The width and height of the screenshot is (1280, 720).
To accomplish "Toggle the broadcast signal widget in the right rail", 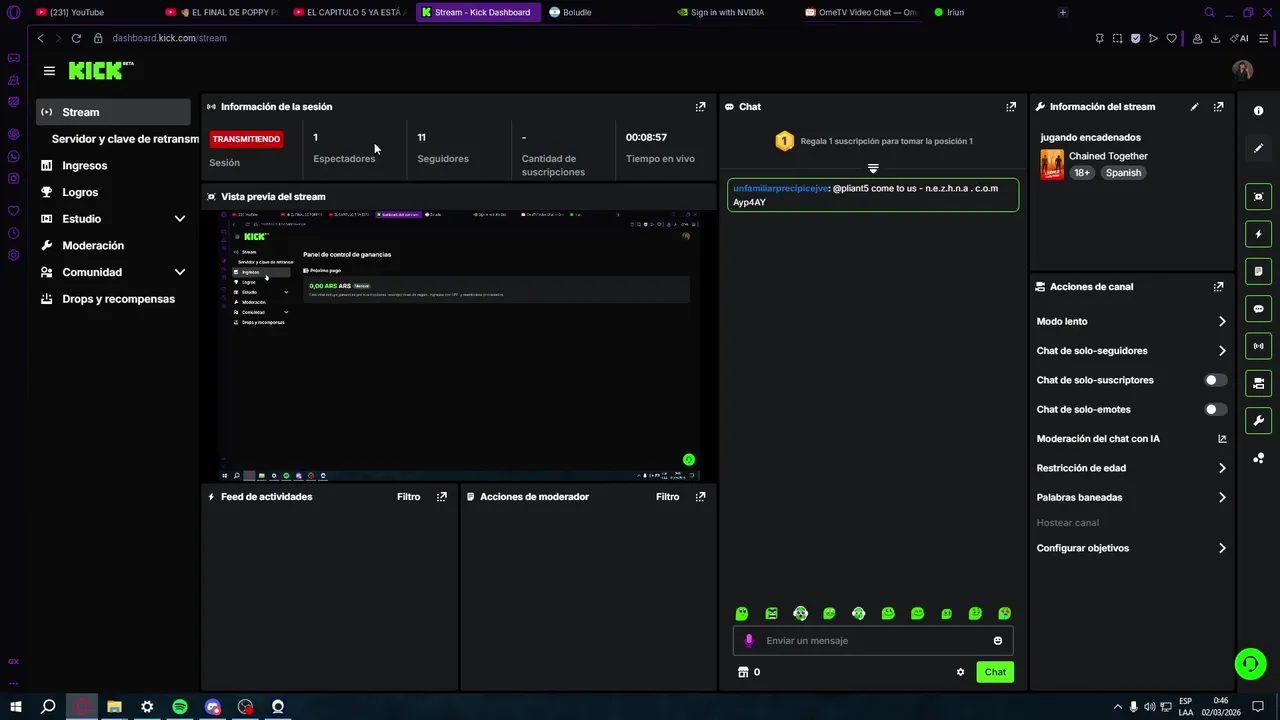I will click(x=1258, y=346).
